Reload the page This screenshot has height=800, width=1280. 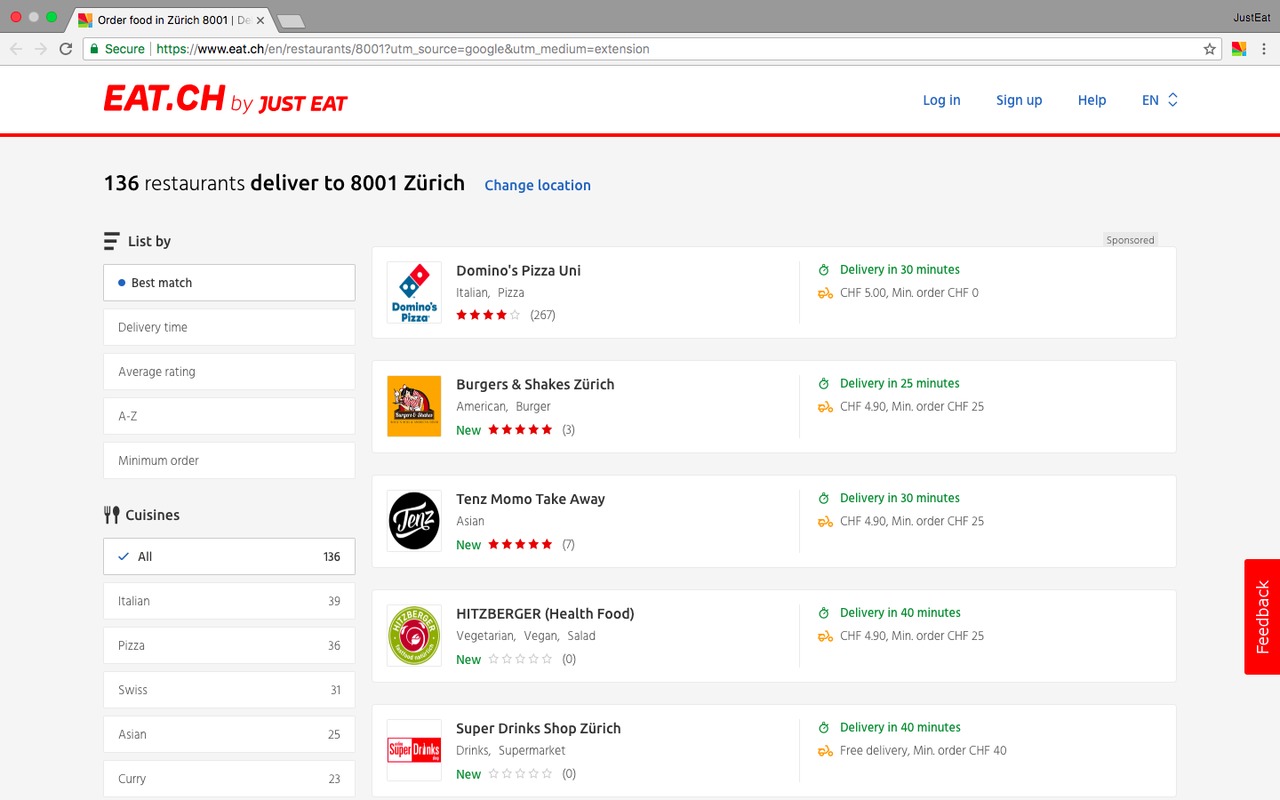[66, 48]
